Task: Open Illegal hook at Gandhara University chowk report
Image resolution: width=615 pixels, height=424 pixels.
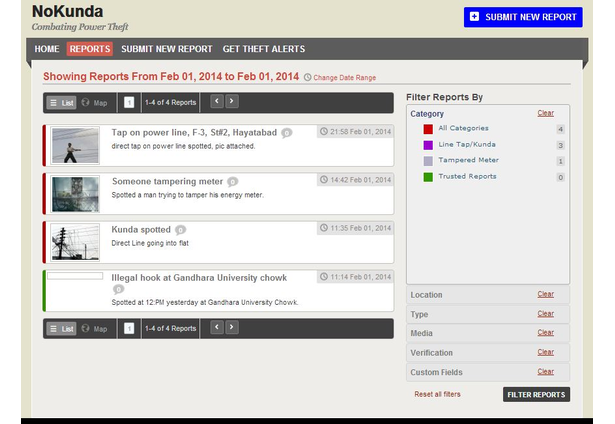Action: pos(199,278)
